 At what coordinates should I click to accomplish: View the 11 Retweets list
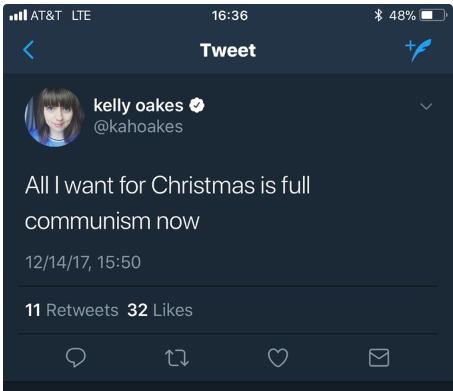point(72,310)
